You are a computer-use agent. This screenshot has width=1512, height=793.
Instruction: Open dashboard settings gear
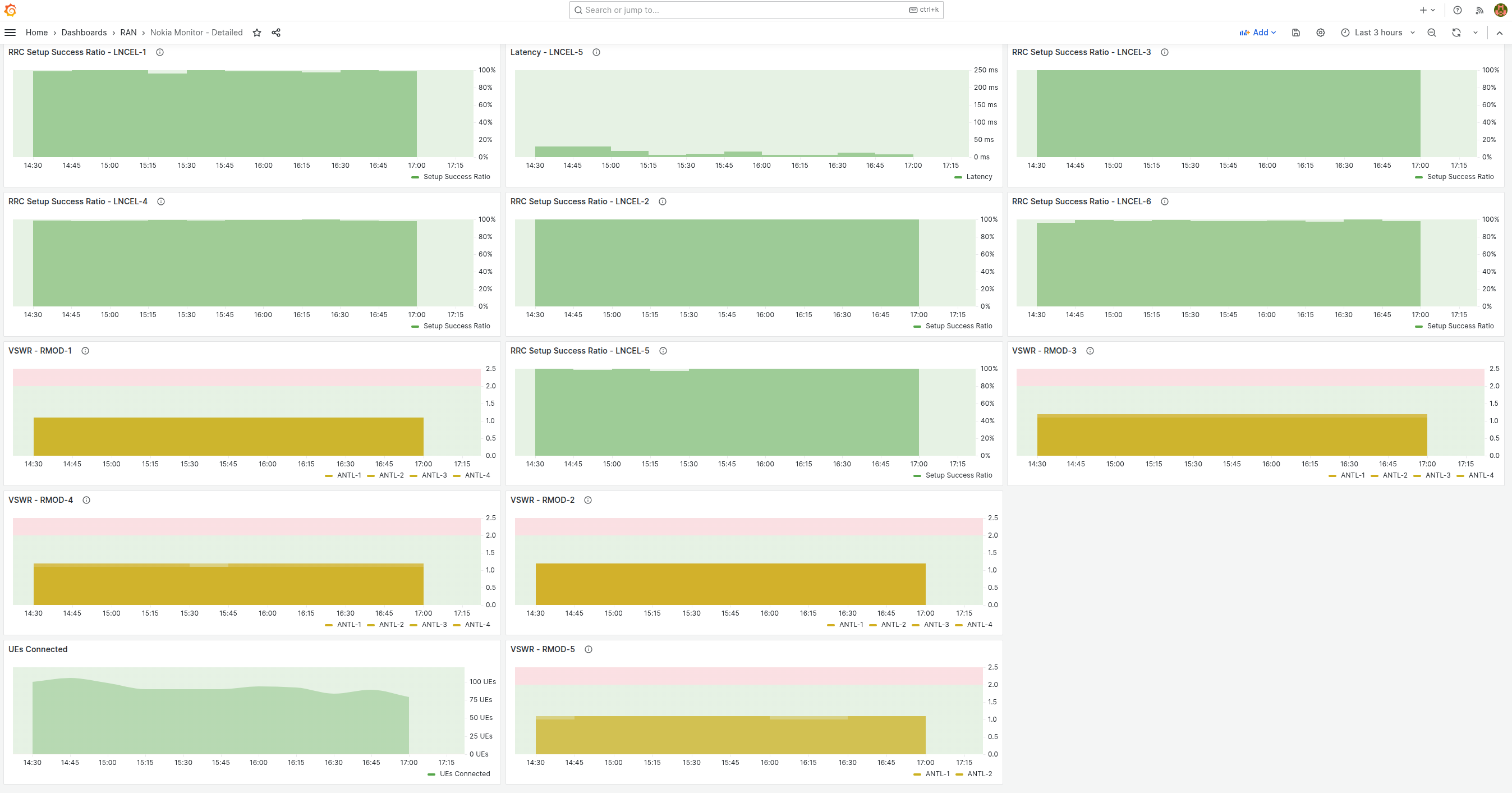[1320, 33]
